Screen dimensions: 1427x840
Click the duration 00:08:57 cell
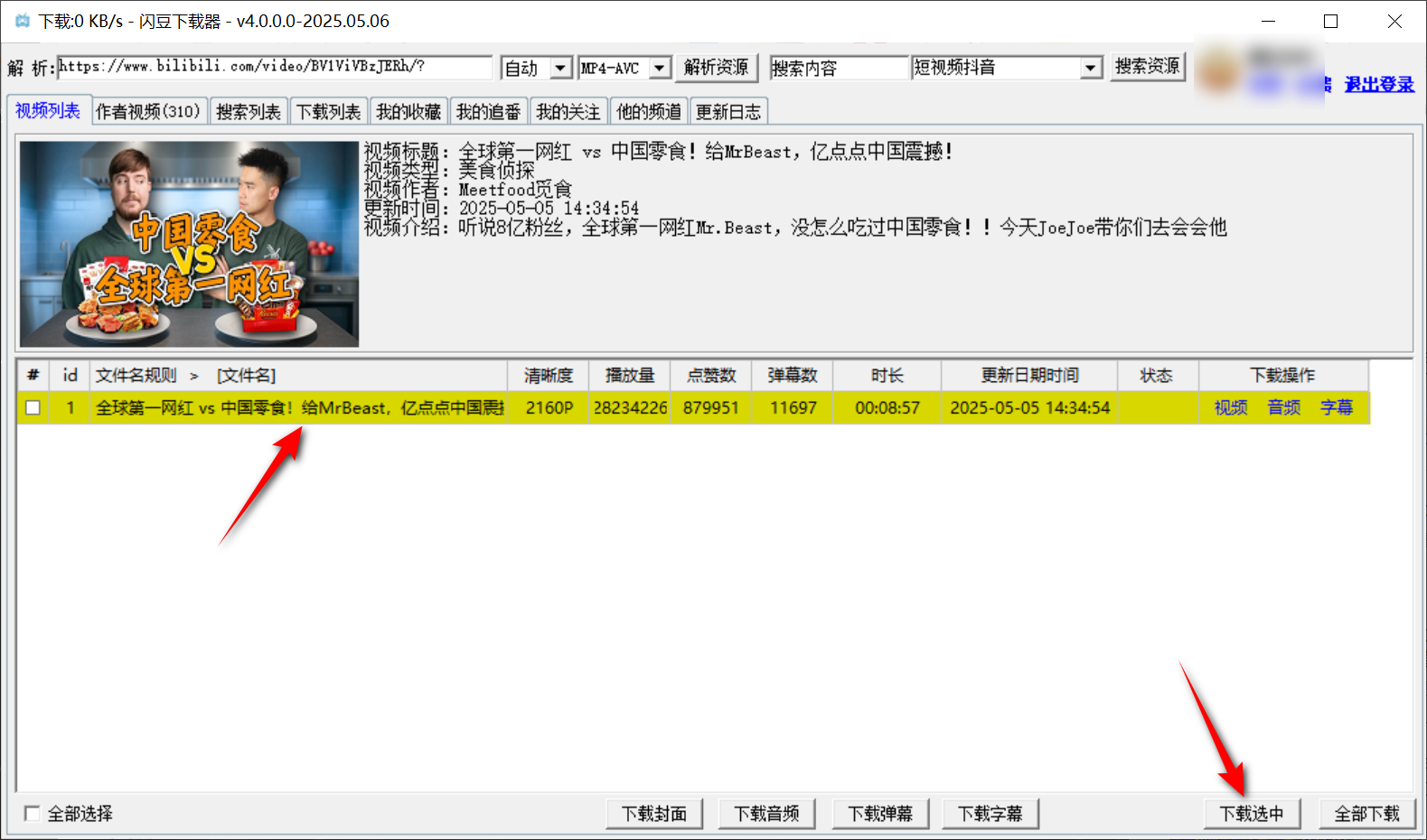(x=887, y=407)
